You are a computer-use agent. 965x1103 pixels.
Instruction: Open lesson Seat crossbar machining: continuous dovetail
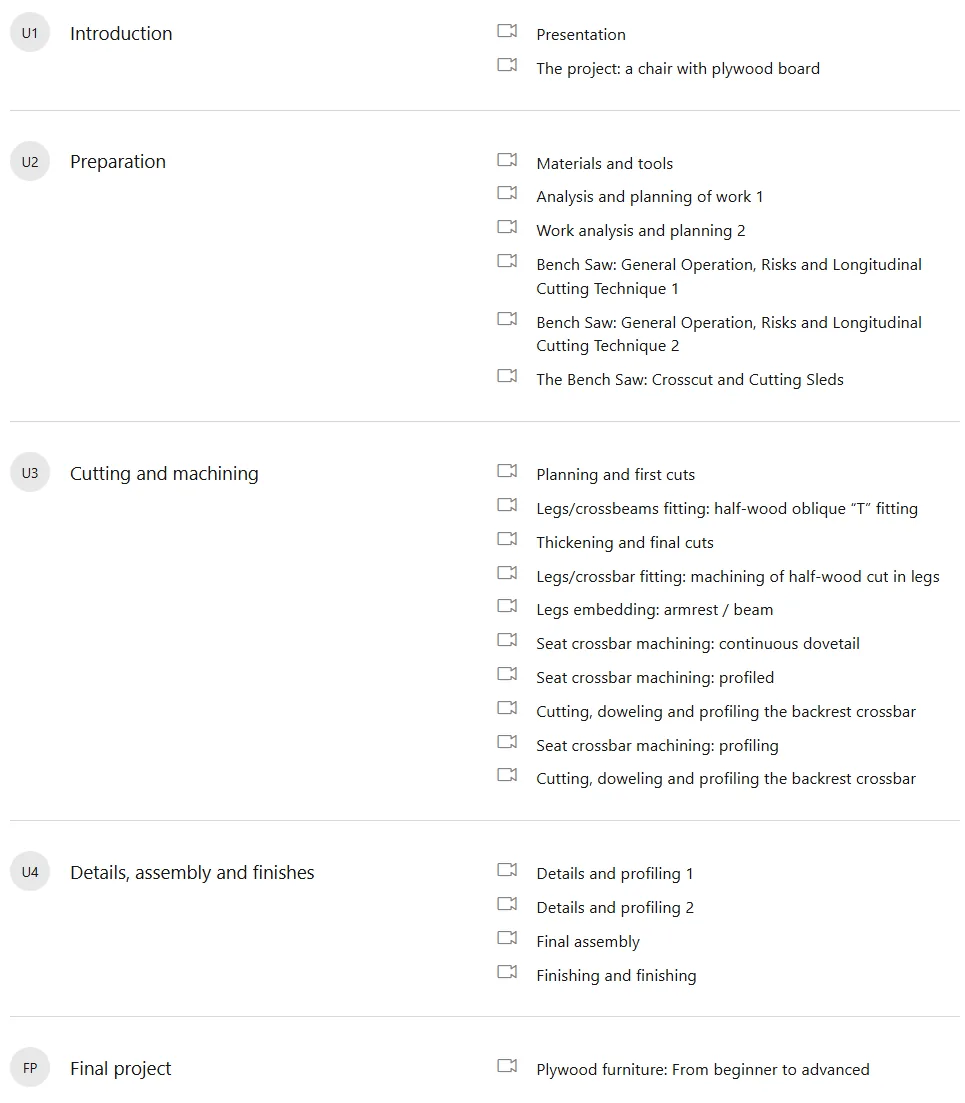(698, 644)
